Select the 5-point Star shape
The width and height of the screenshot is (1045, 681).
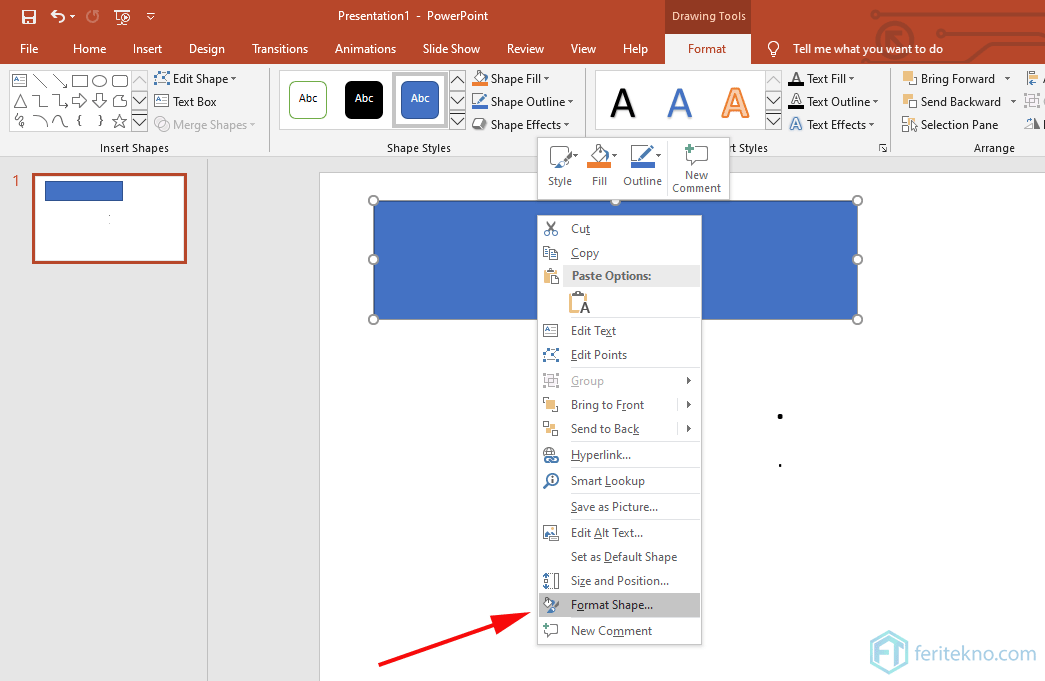tap(119, 121)
